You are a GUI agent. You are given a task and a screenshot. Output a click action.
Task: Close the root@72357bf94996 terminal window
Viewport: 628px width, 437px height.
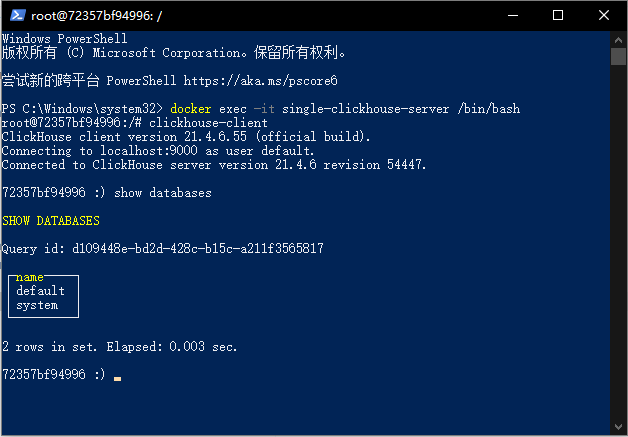point(604,16)
